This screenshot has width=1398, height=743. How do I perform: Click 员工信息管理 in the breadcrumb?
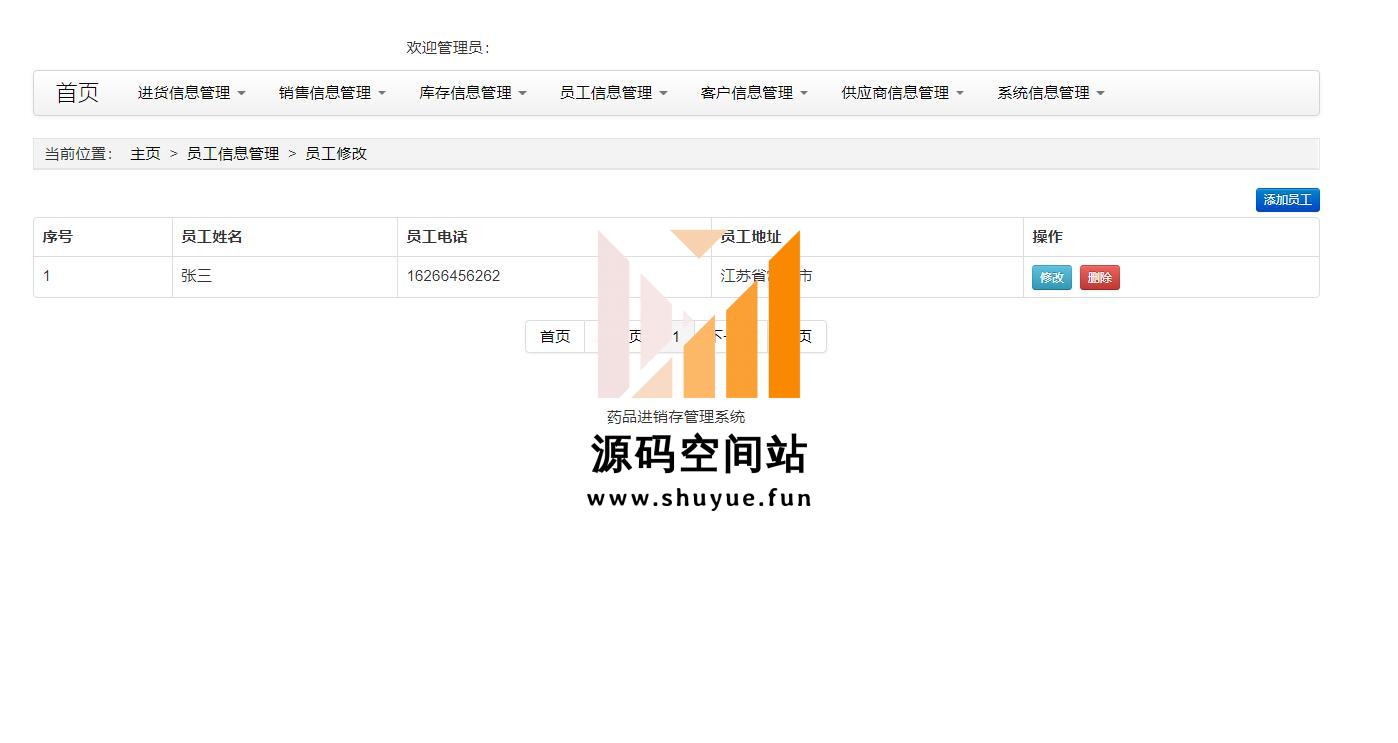click(x=233, y=154)
